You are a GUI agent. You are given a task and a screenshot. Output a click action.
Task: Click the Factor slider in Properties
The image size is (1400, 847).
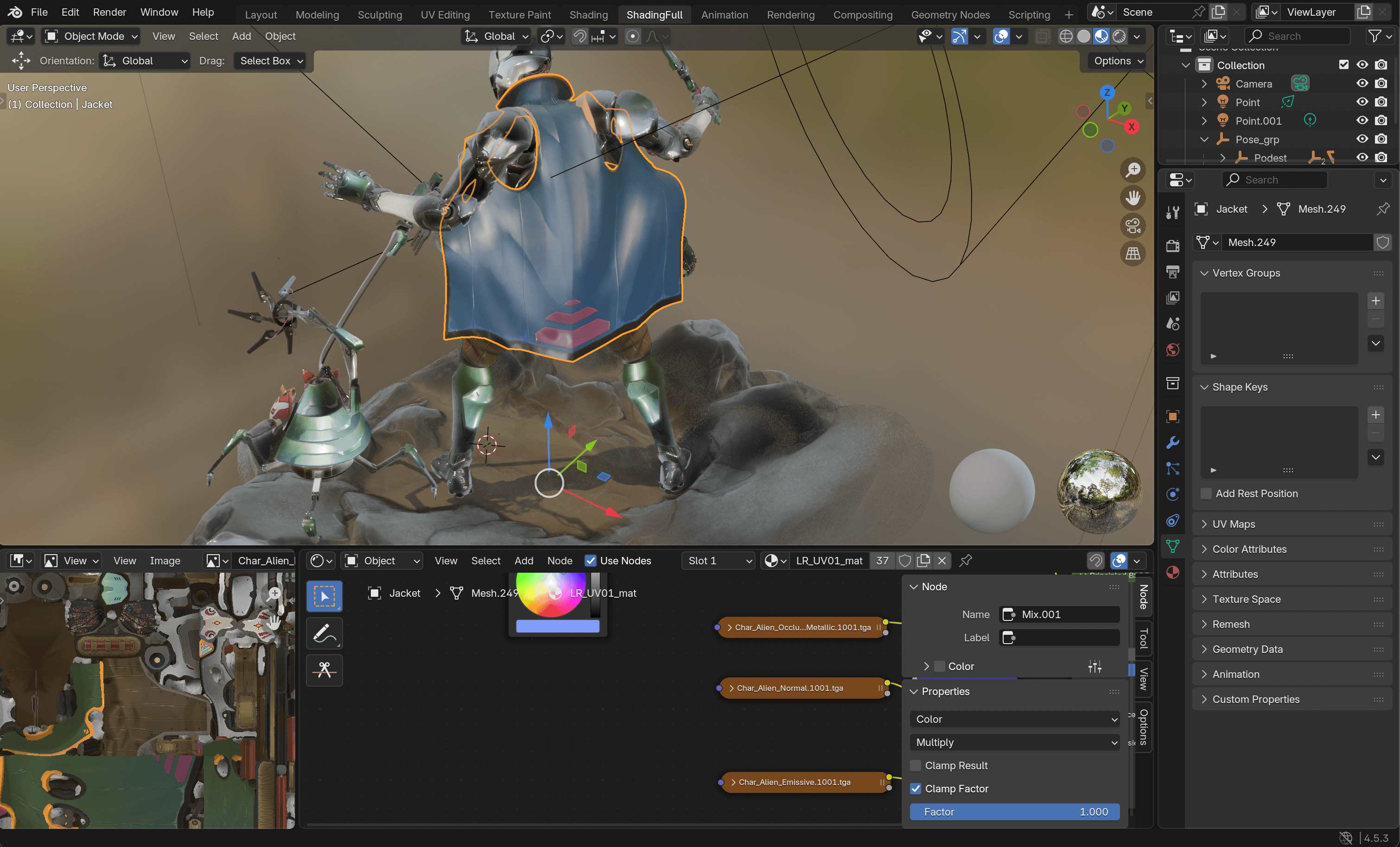click(x=1014, y=812)
